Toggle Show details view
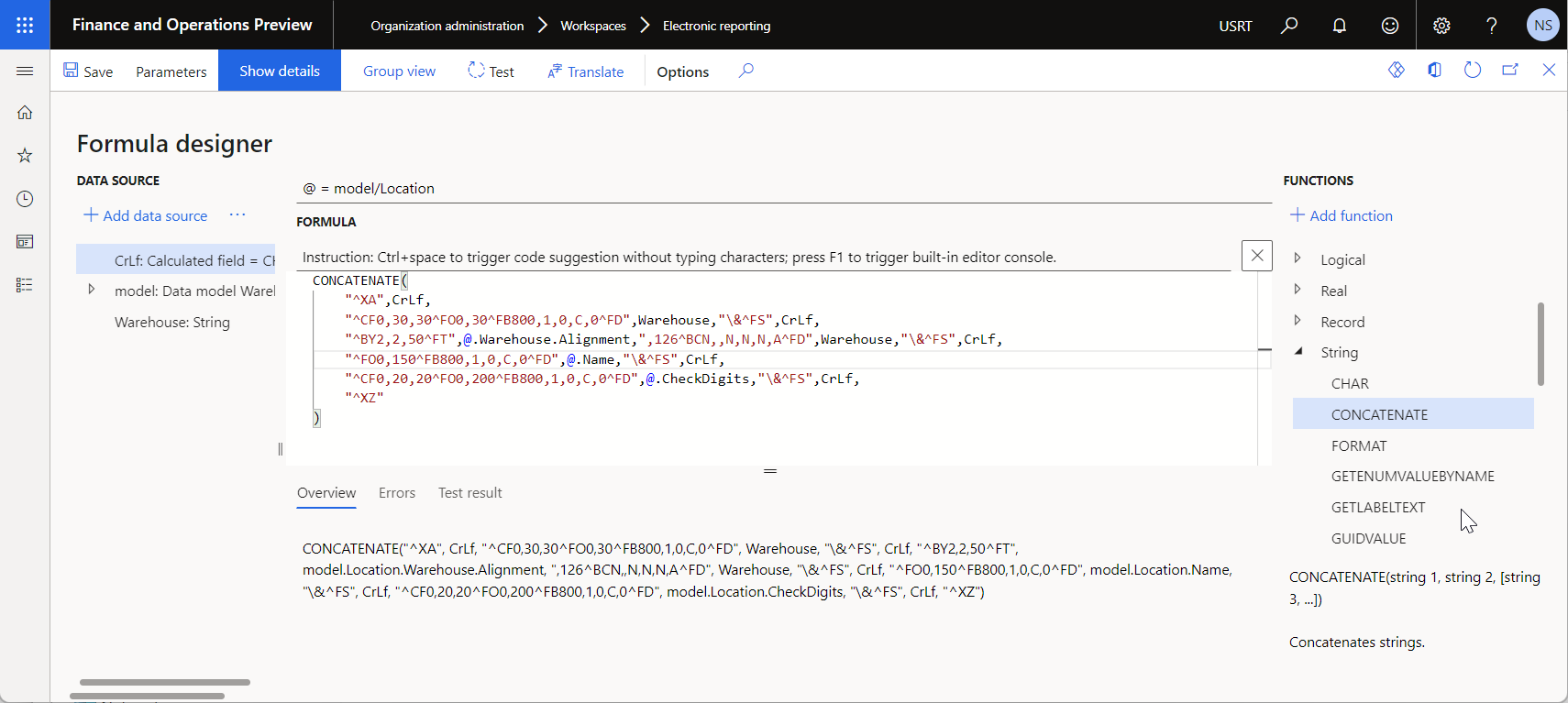This screenshot has width=1568, height=703. click(x=280, y=71)
